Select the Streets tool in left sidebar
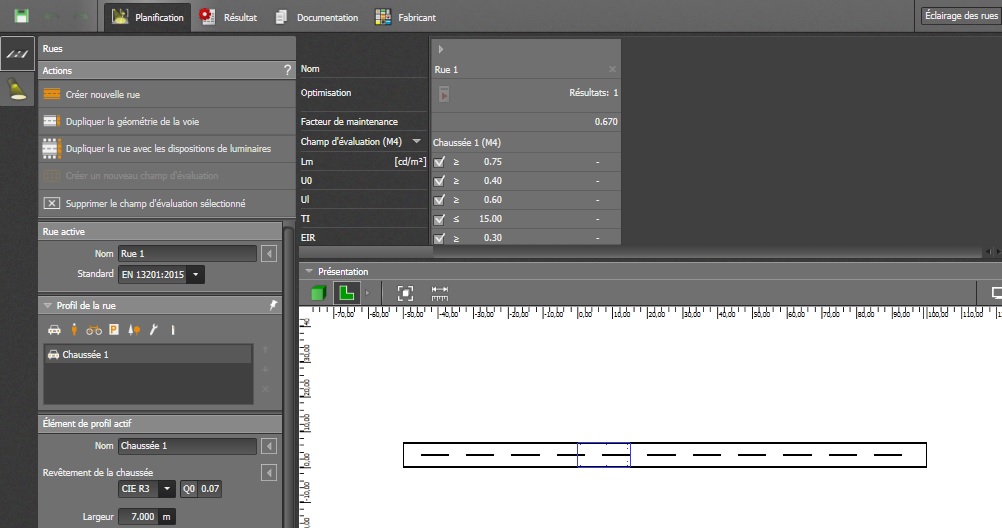Image resolution: width=1002 pixels, height=528 pixels. [17, 54]
